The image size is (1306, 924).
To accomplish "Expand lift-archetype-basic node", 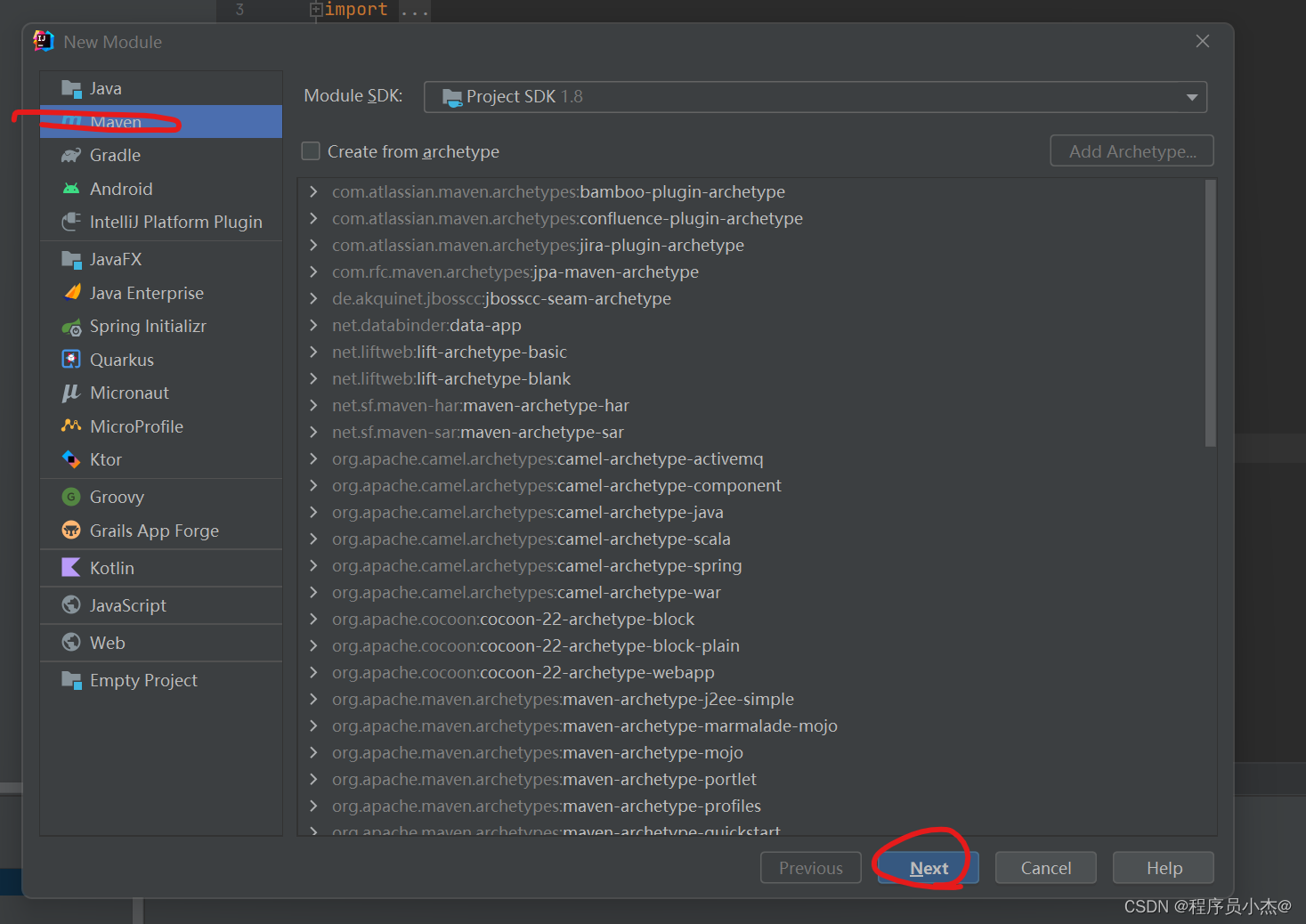I will coord(313,352).
